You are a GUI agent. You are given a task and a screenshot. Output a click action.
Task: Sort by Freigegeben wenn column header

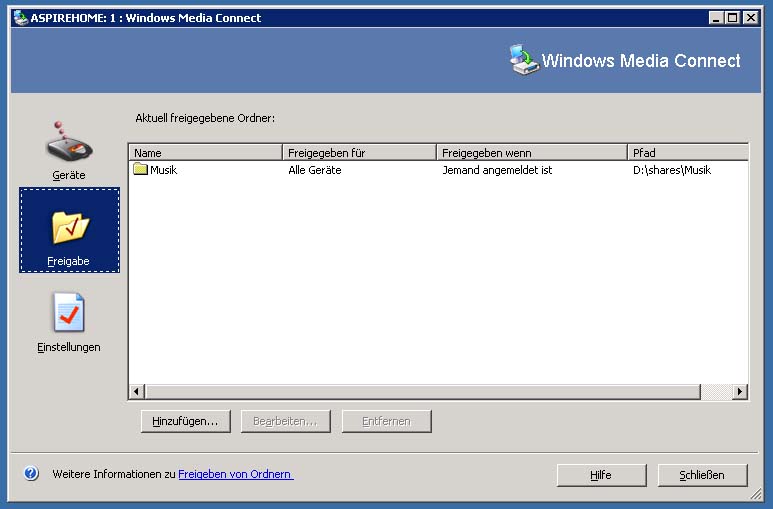click(x=531, y=152)
